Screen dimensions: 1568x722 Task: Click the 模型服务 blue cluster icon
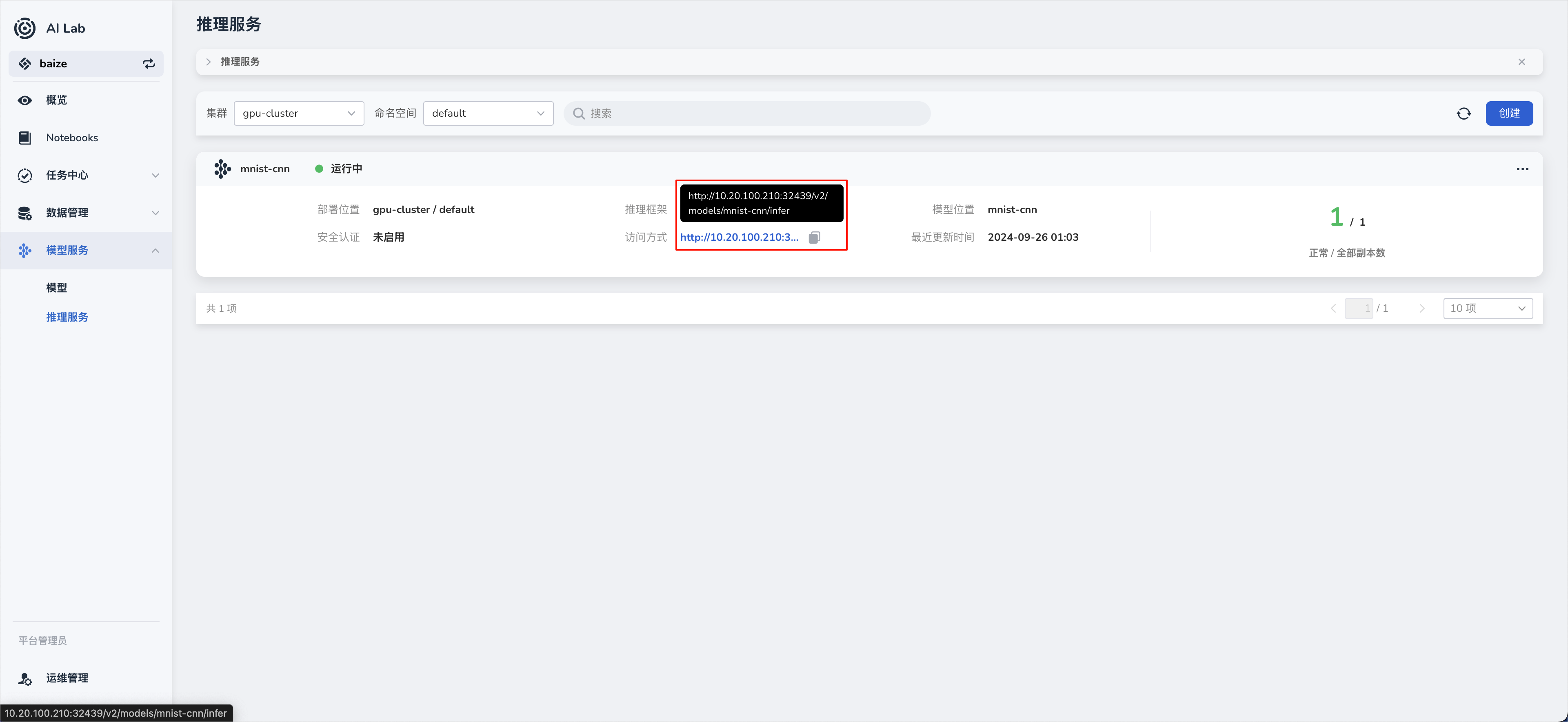tap(25, 251)
